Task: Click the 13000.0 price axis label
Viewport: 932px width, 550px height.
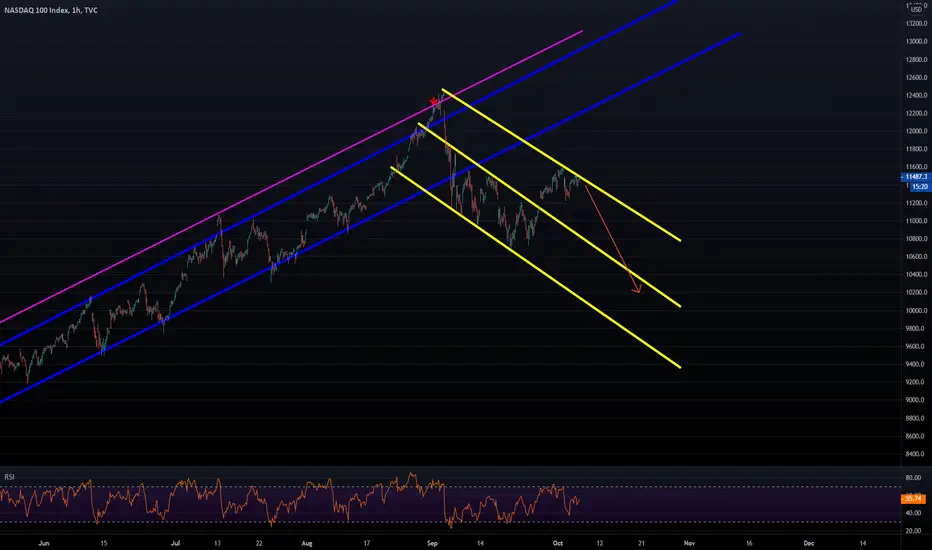Action: point(916,42)
